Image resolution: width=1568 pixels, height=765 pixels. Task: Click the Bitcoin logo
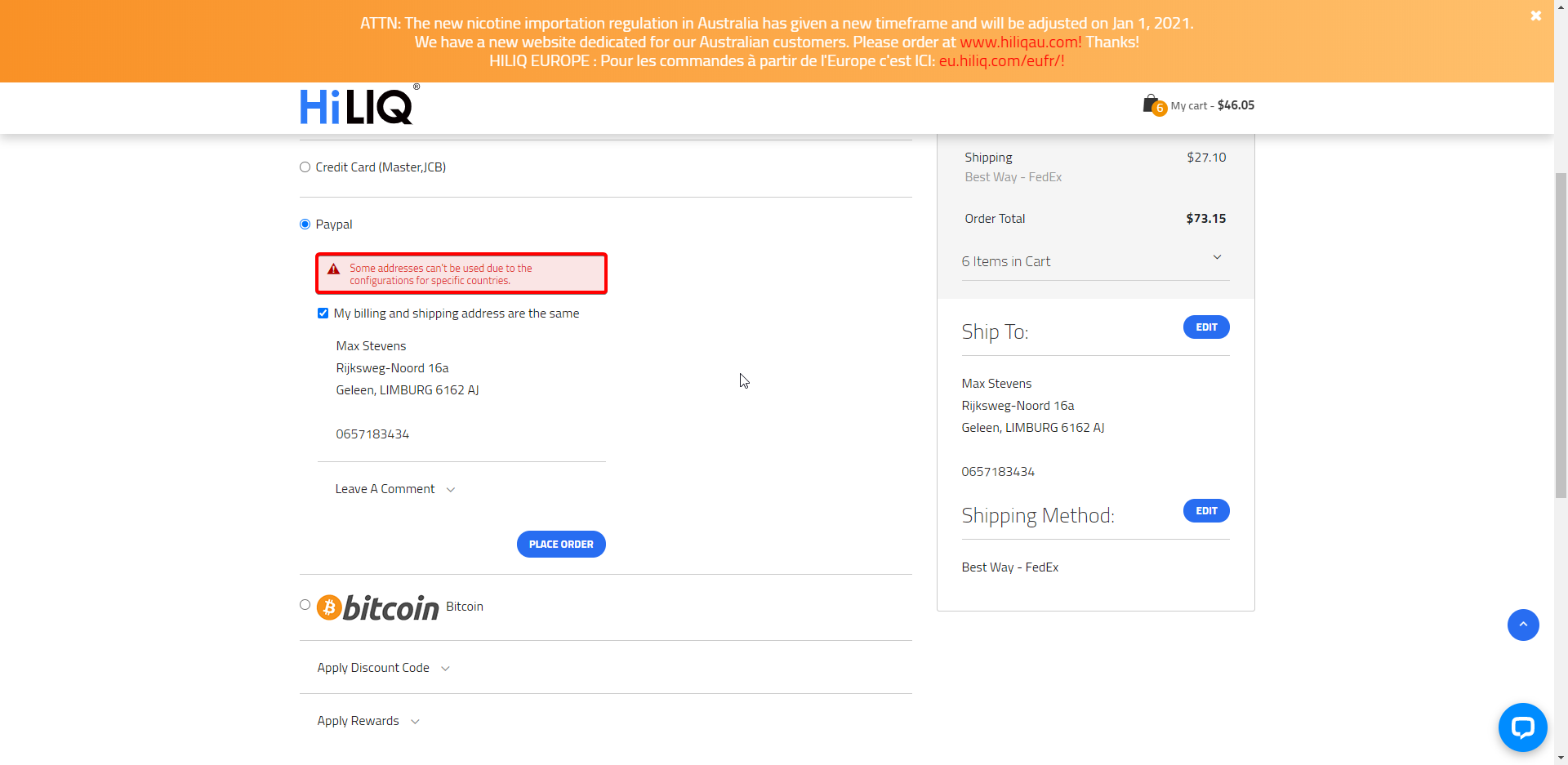tap(378, 607)
